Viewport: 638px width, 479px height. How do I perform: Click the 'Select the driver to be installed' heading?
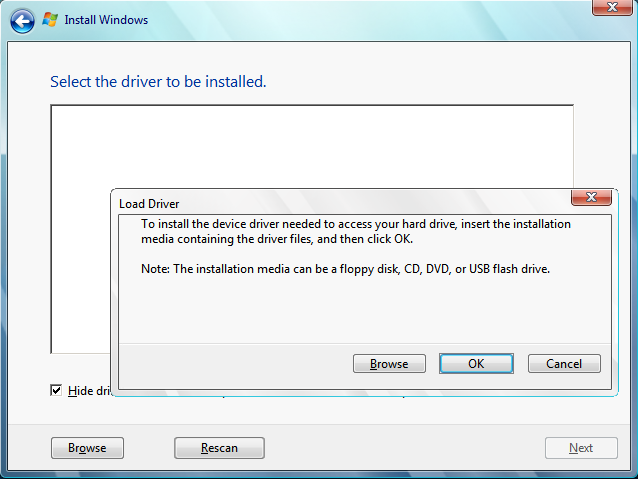tap(158, 82)
